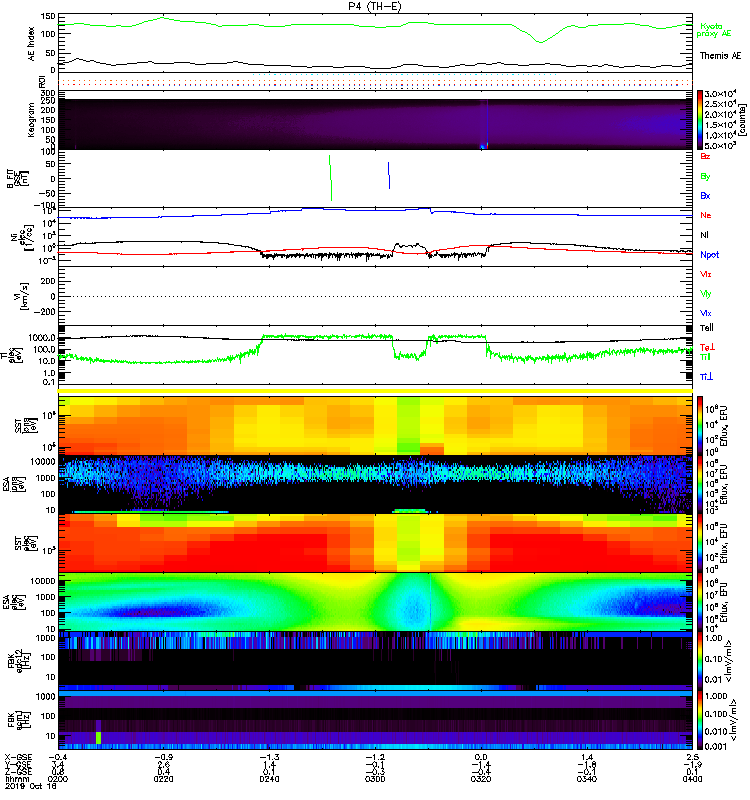Click the 0400 time tick label
This screenshot has width=750, height=800.
(x=692, y=779)
